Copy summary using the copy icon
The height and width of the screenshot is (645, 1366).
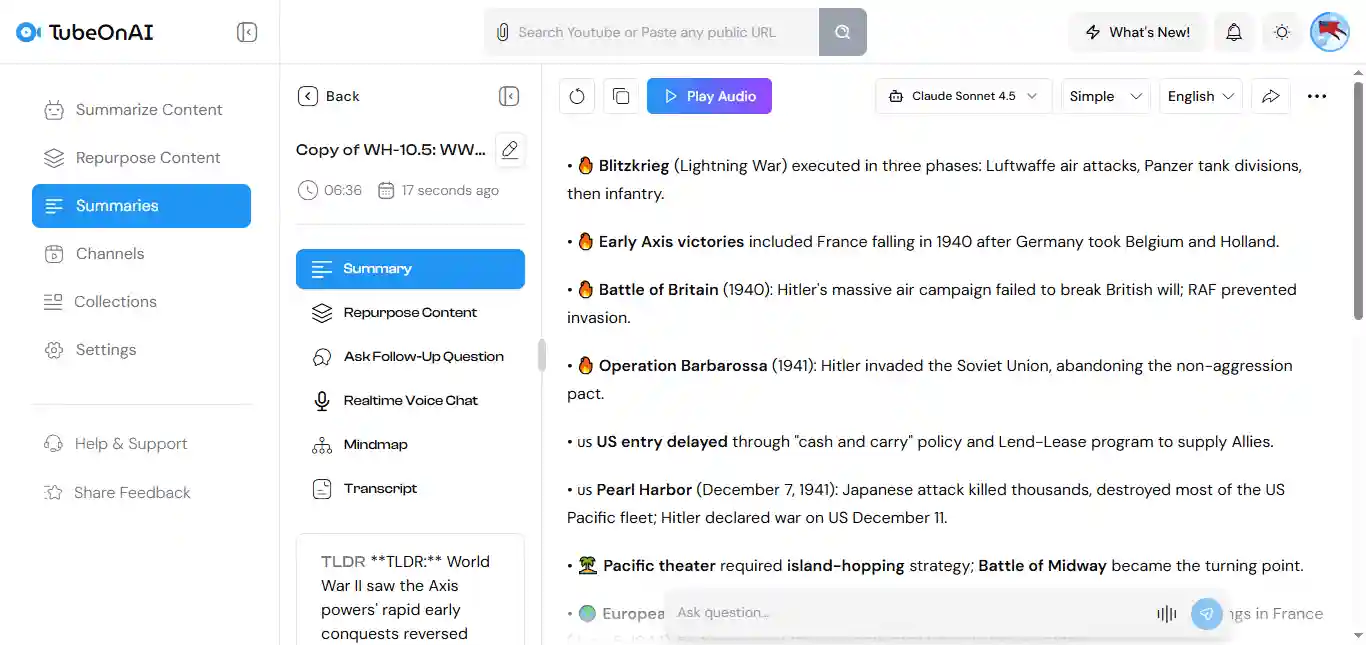(621, 96)
